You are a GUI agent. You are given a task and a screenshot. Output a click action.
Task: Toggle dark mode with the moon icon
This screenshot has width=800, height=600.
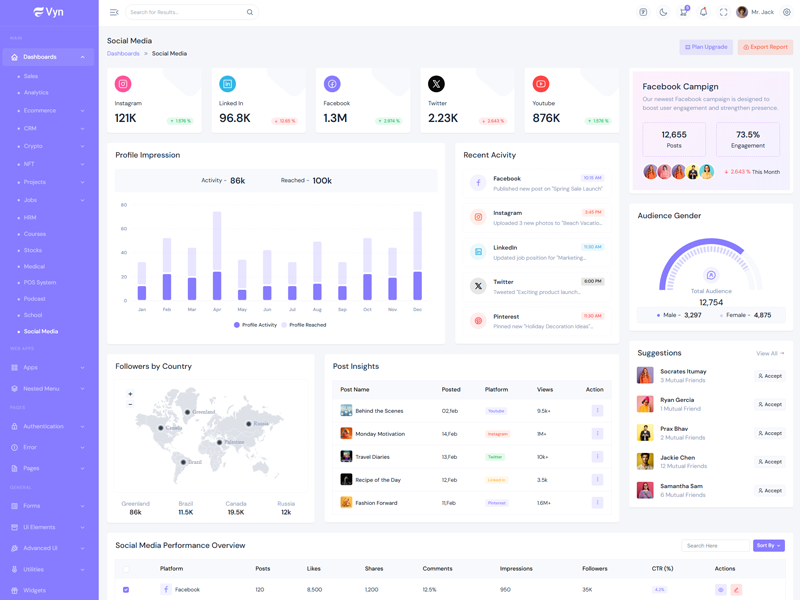[663, 12]
